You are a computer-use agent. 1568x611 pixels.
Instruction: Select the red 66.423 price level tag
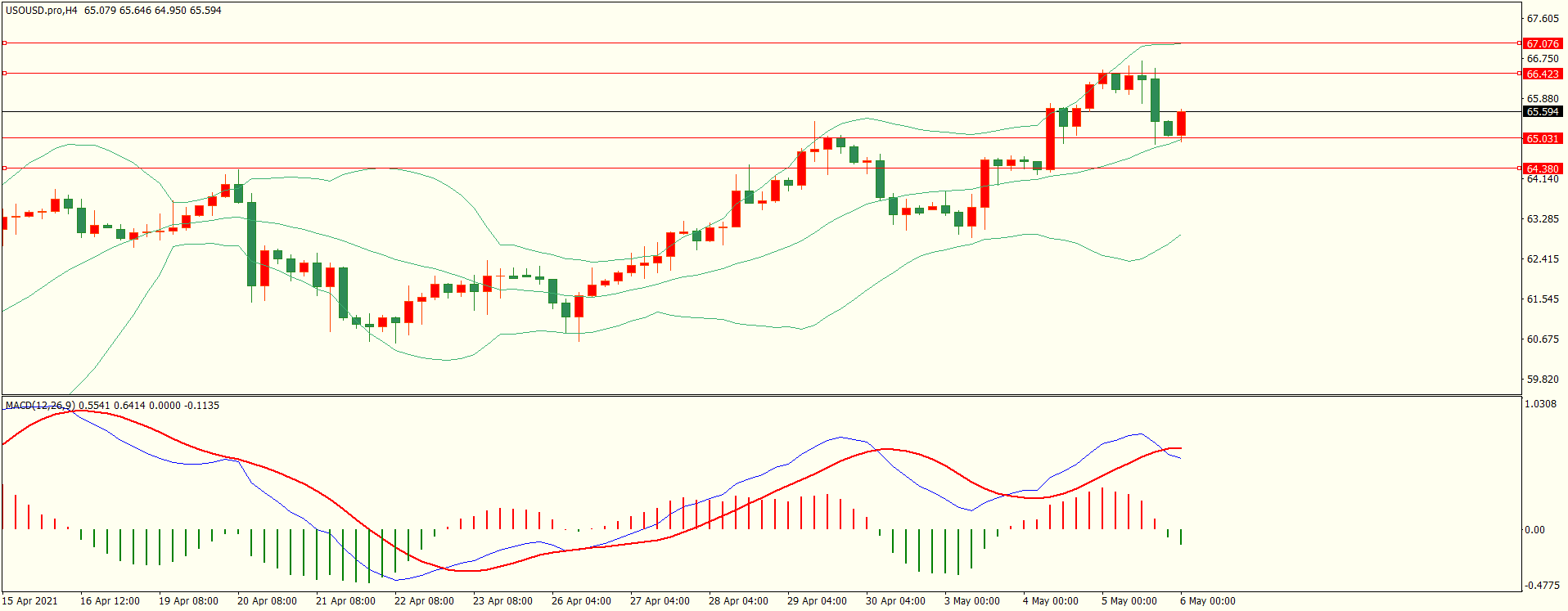tap(1542, 74)
